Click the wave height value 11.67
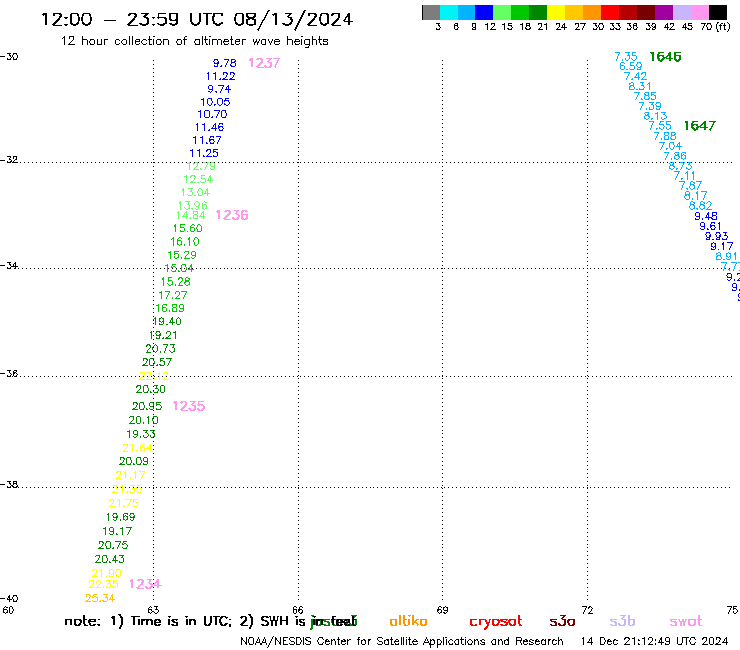The width and height of the screenshot is (740, 650). (207, 140)
